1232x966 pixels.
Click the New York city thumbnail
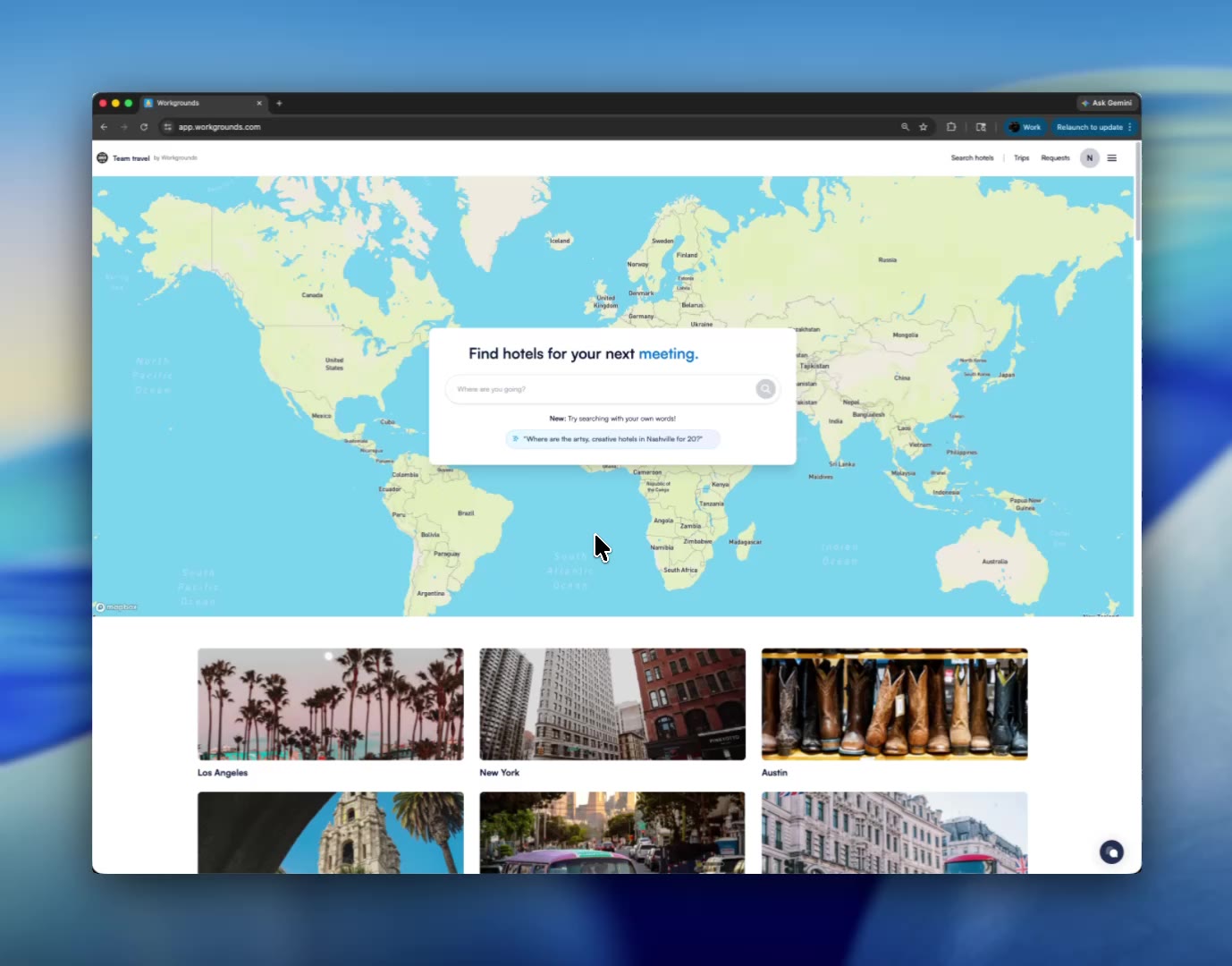(612, 704)
